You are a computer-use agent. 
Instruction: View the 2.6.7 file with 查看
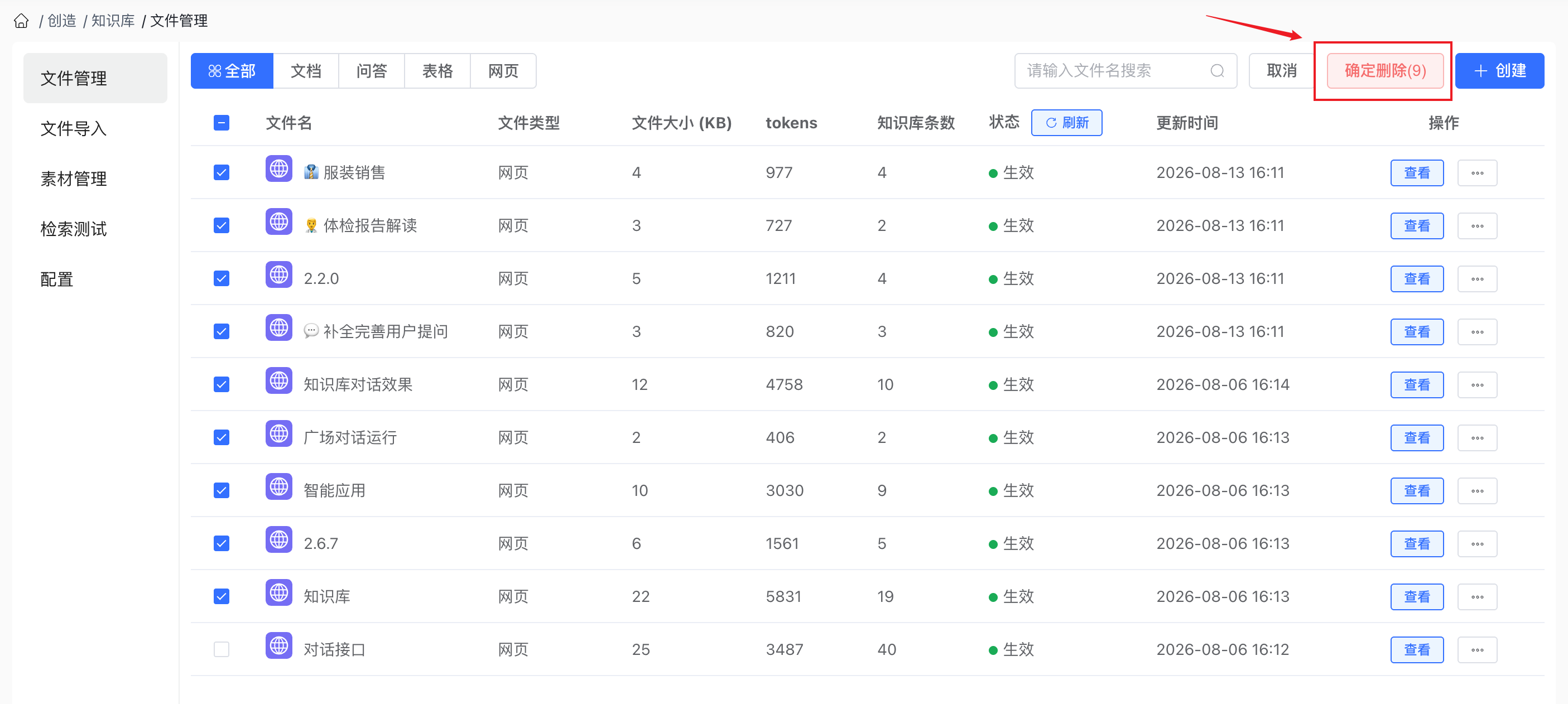point(1417,543)
